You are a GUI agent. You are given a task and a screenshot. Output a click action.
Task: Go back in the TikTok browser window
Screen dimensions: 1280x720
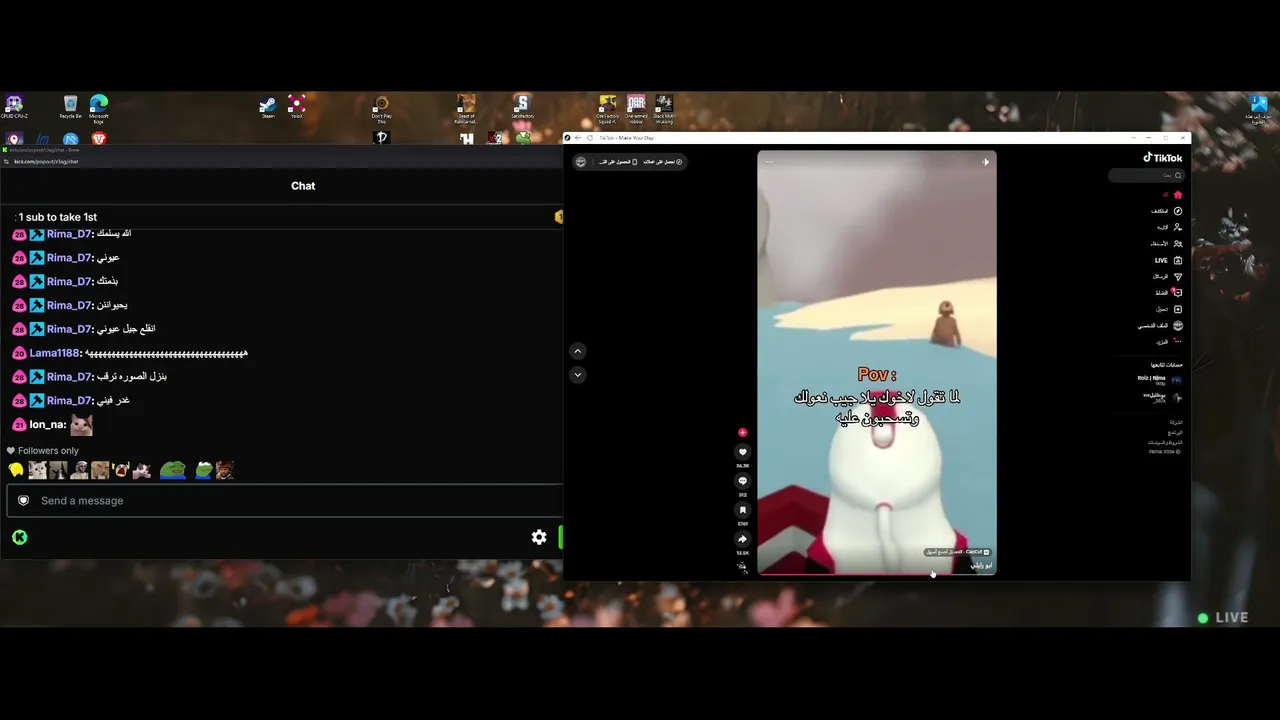tap(578, 138)
